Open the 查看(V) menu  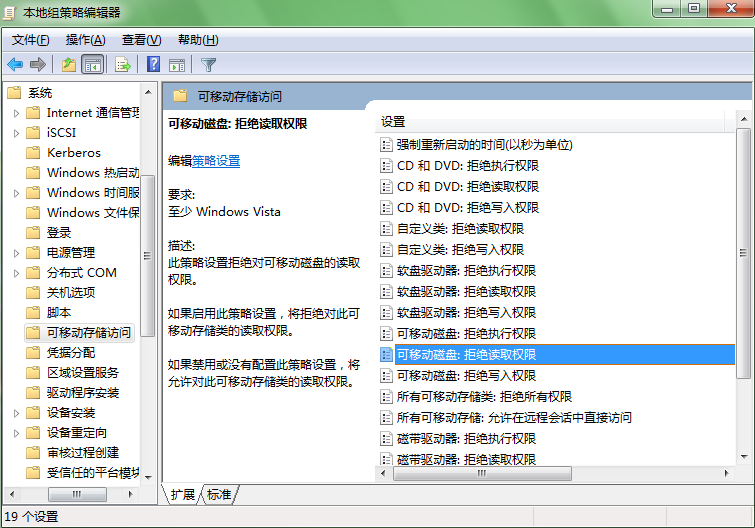pyautogui.click(x=142, y=40)
